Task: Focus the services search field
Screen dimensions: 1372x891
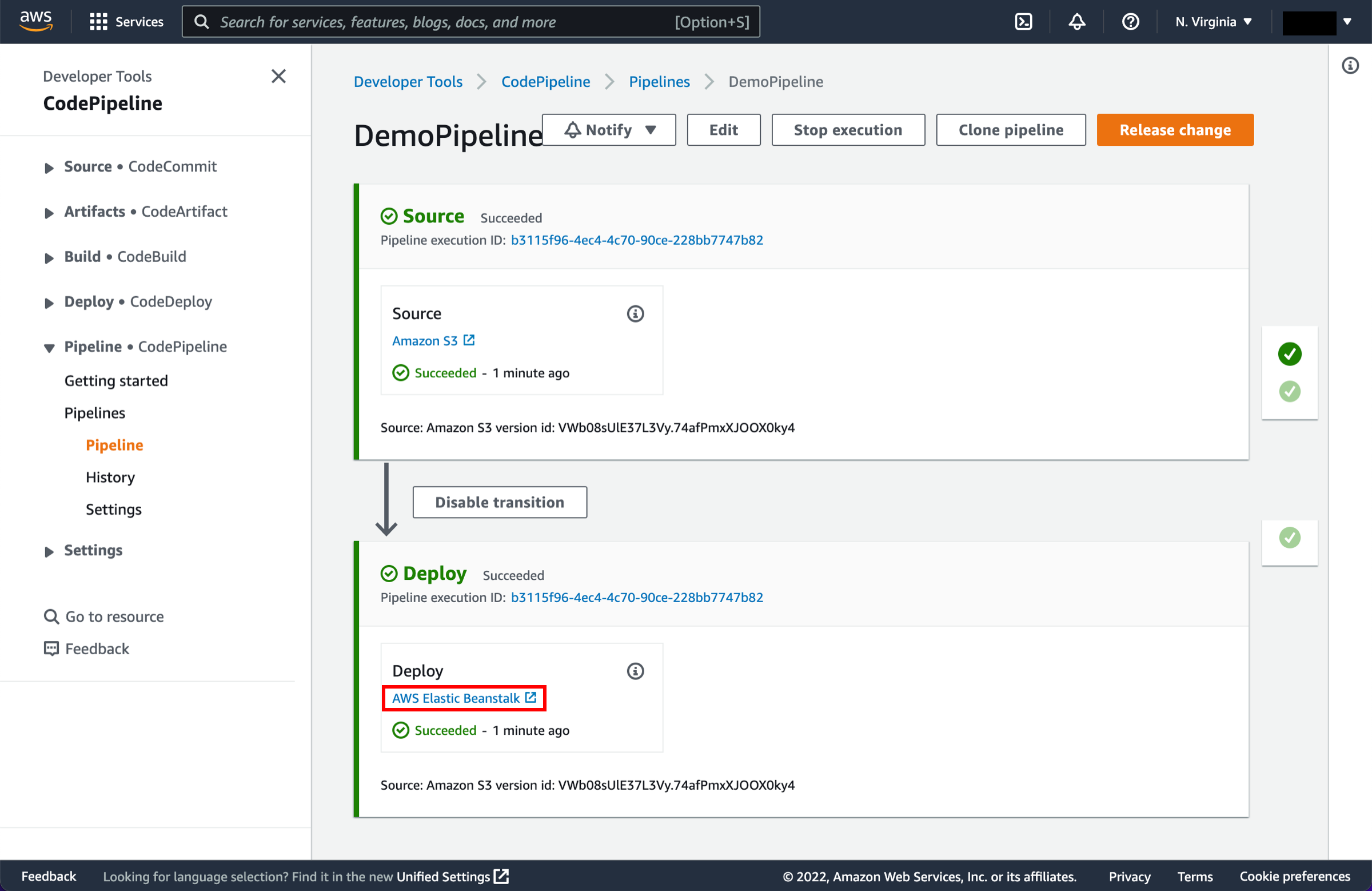Action: point(470,22)
